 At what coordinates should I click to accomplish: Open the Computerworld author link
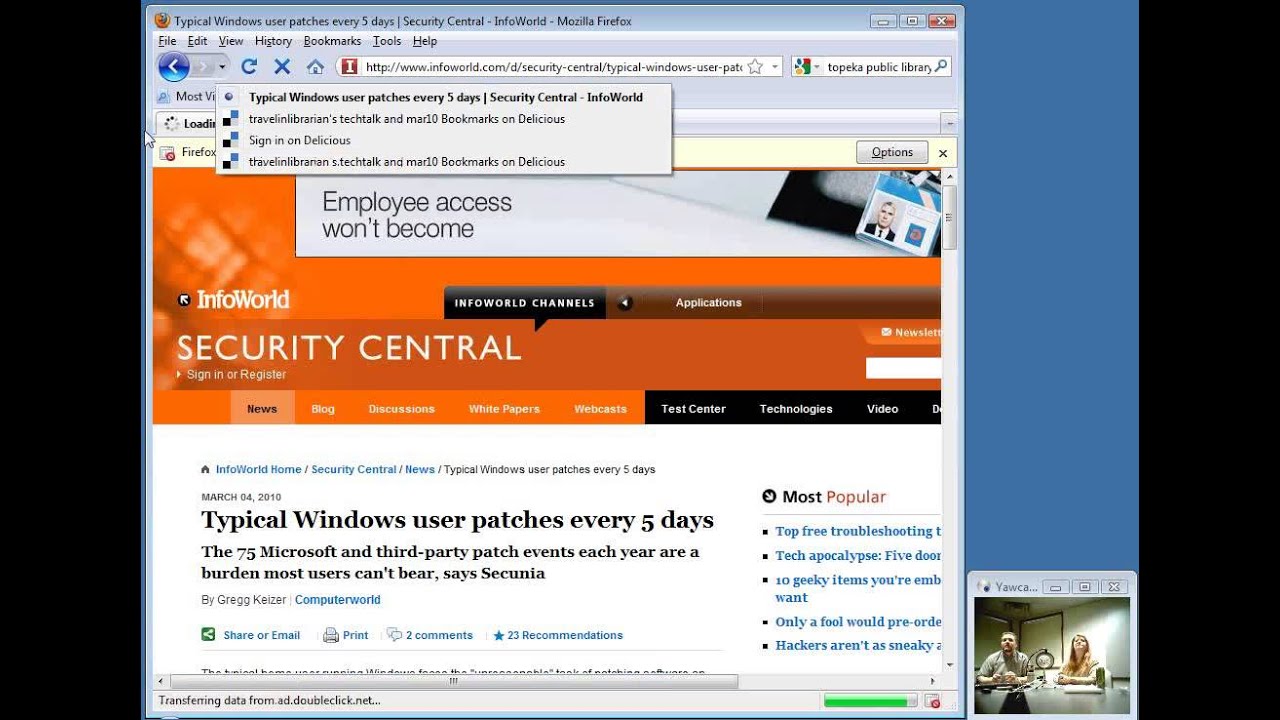click(x=338, y=600)
